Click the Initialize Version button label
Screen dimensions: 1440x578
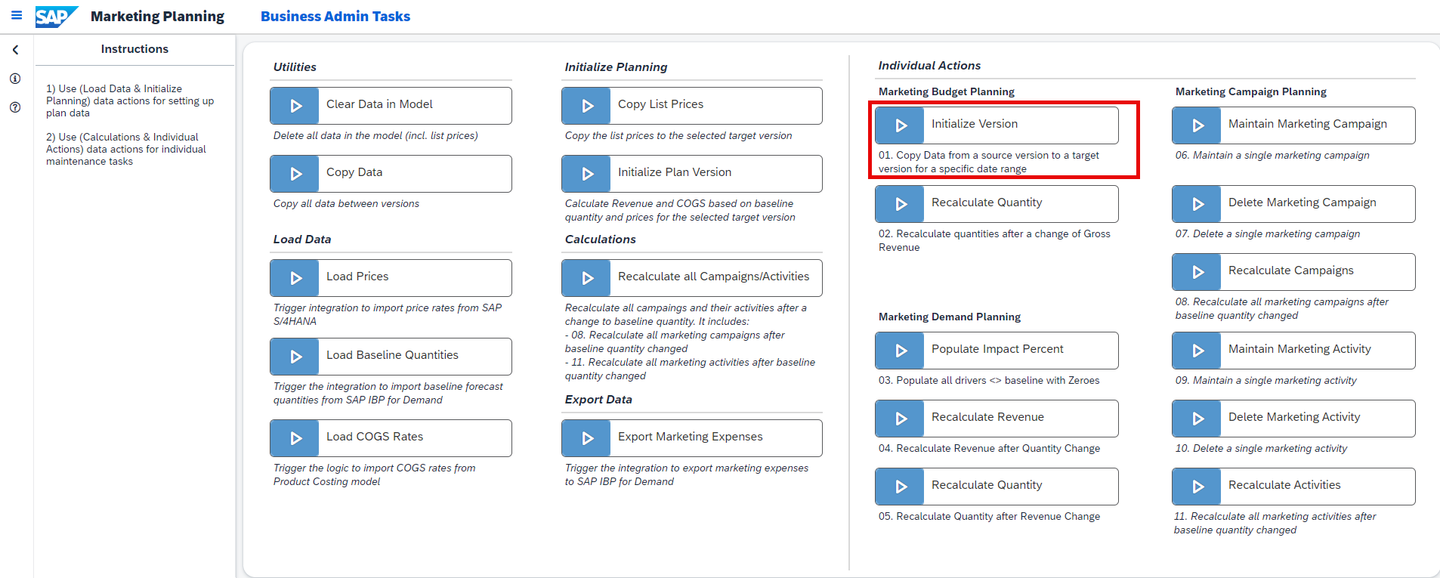[x=974, y=124]
